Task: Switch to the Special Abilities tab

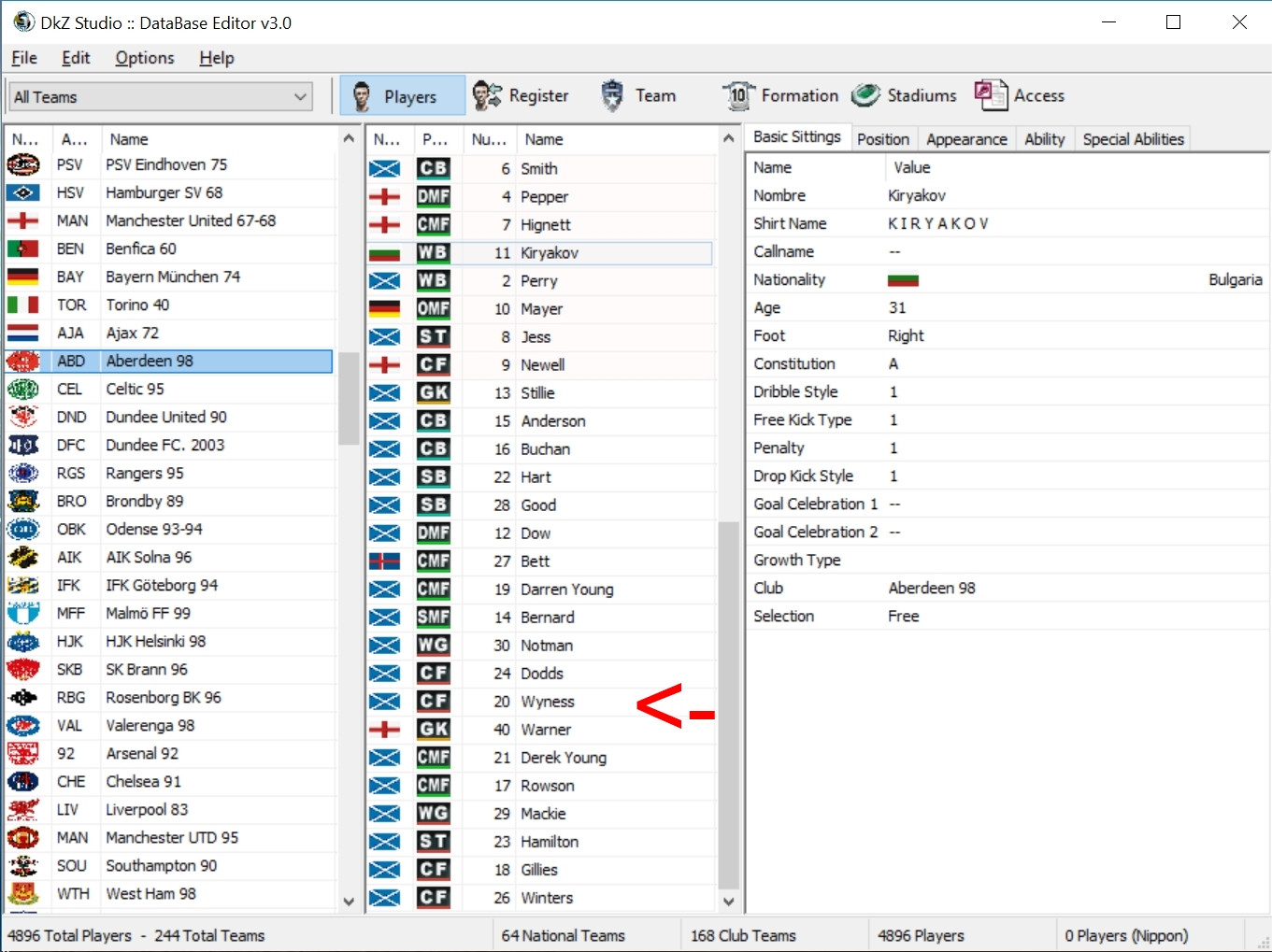Action: coord(1134,139)
